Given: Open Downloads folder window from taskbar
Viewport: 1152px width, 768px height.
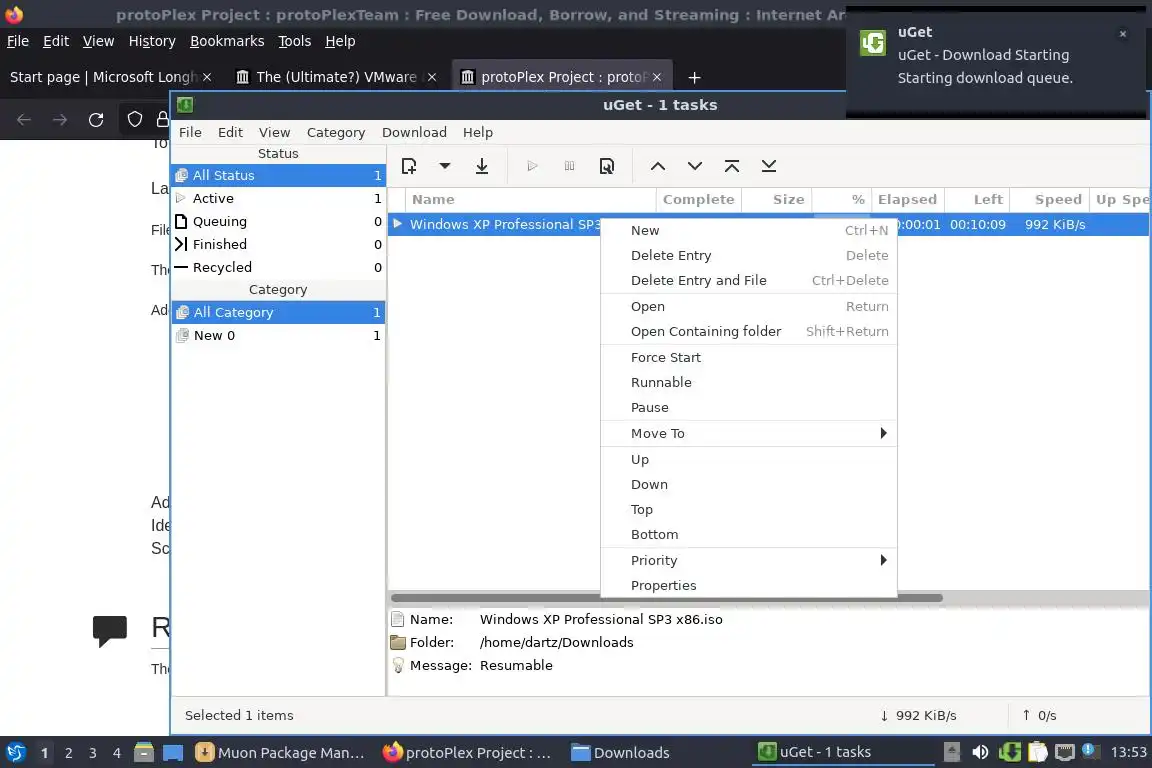Looking at the screenshot, I should point(621,753).
